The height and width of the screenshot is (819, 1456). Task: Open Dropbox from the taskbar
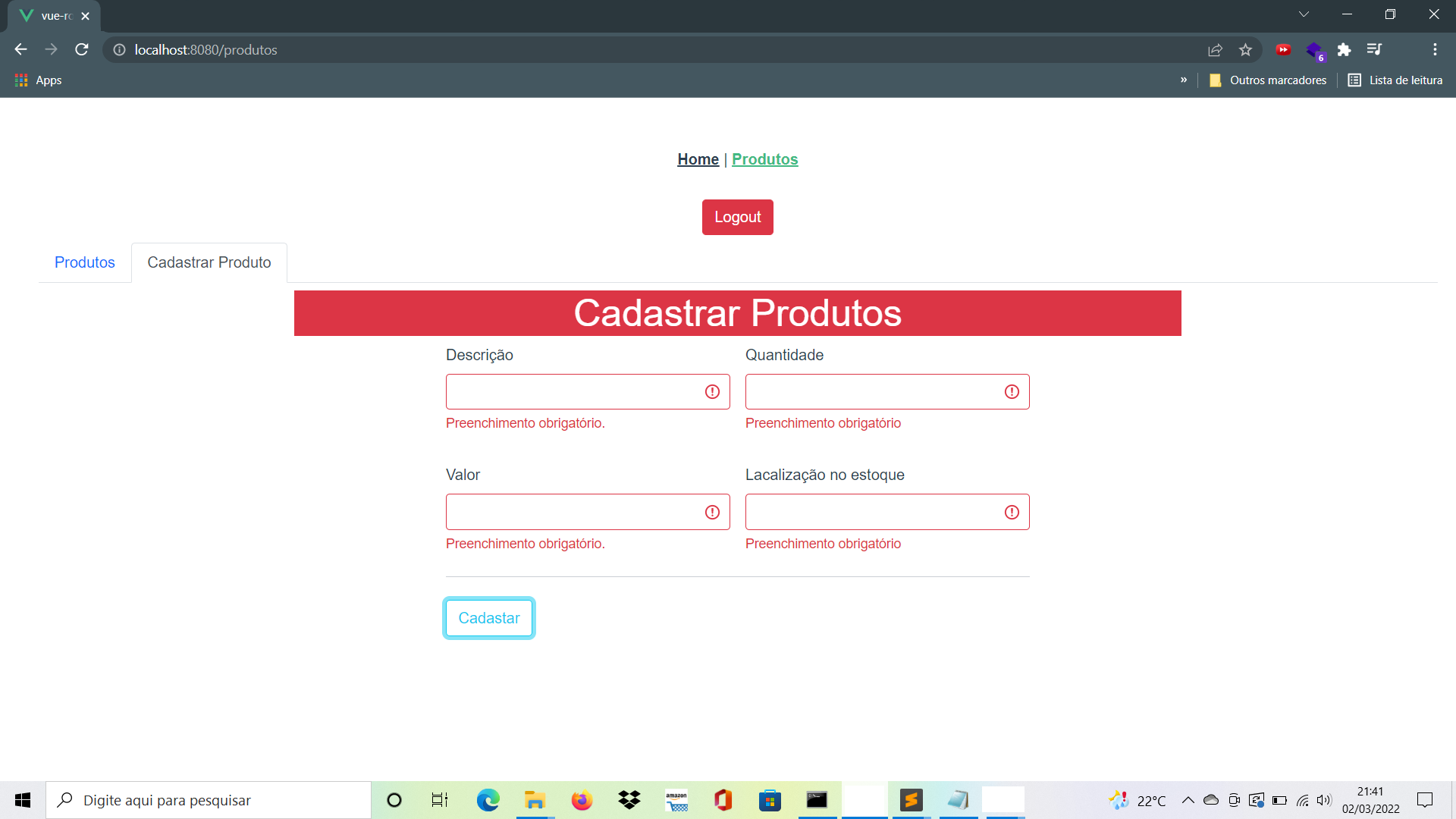pos(629,800)
